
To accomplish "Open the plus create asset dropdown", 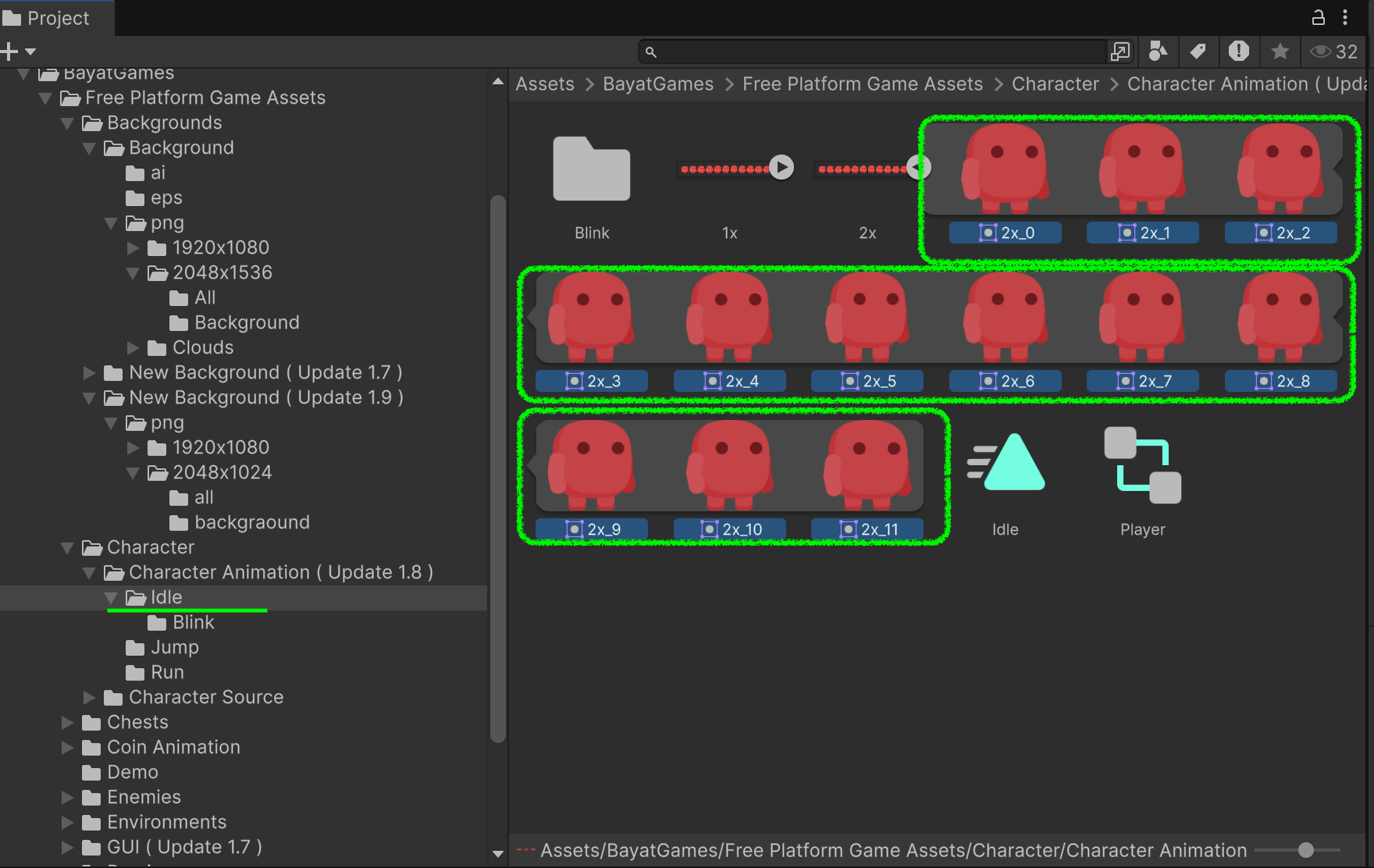I will (x=19, y=52).
